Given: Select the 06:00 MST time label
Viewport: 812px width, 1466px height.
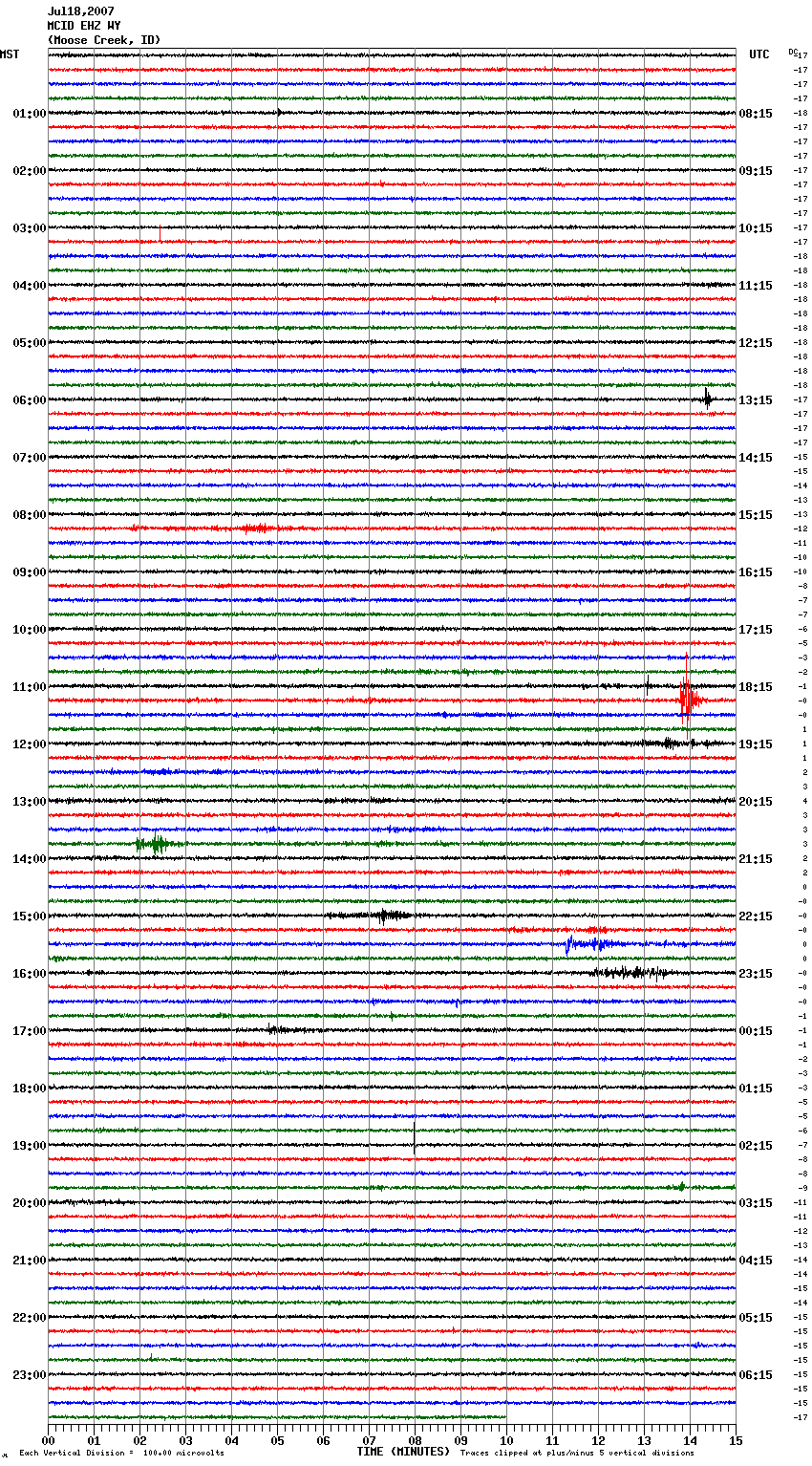Looking at the screenshot, I should 30,400.
